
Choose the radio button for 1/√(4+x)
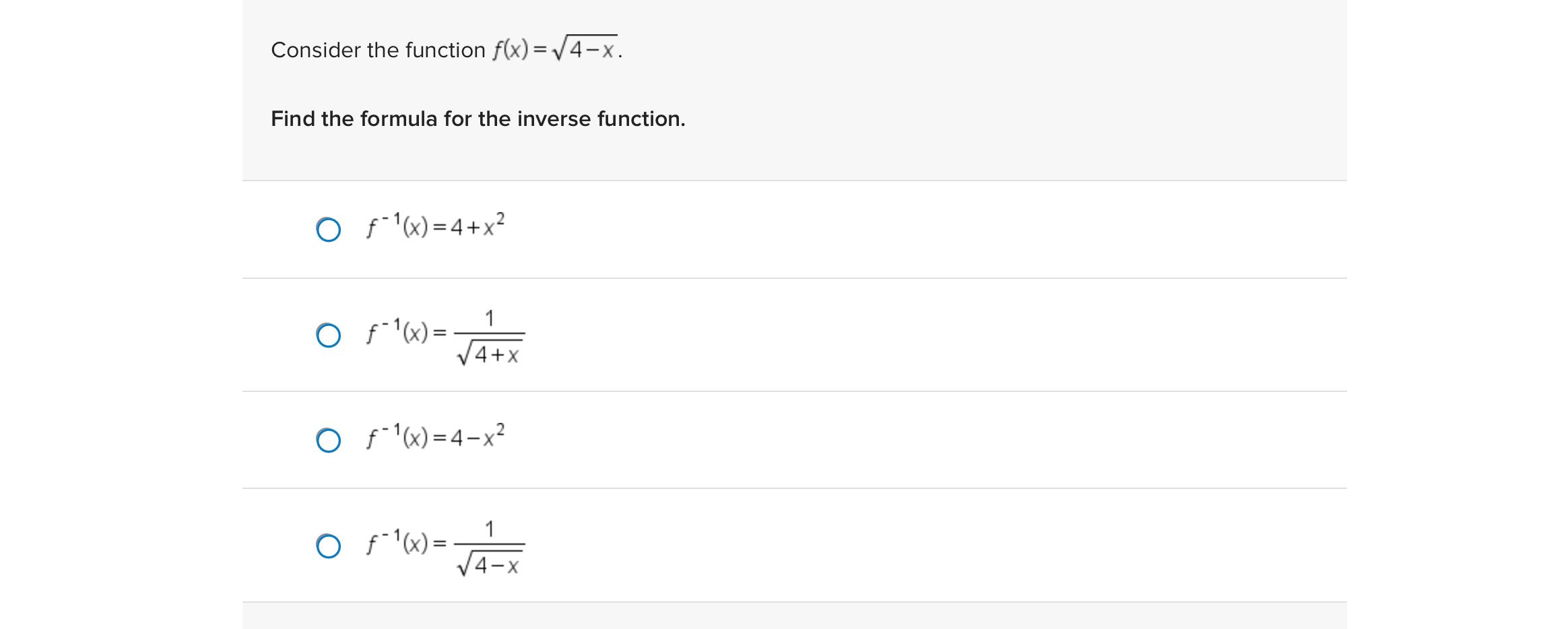[x=328, y=335]
